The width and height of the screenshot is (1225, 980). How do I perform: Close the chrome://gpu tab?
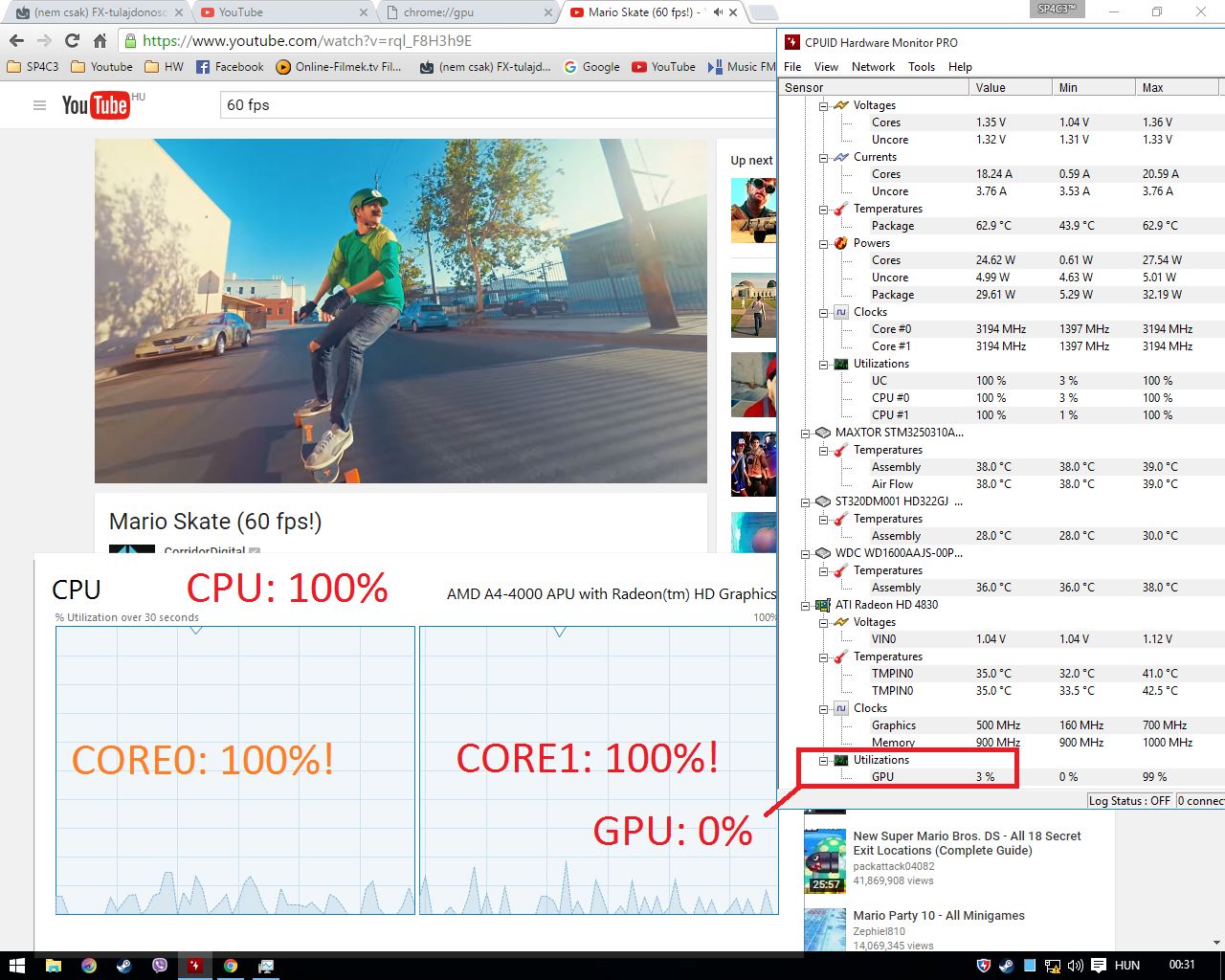(x=548, y=12)
